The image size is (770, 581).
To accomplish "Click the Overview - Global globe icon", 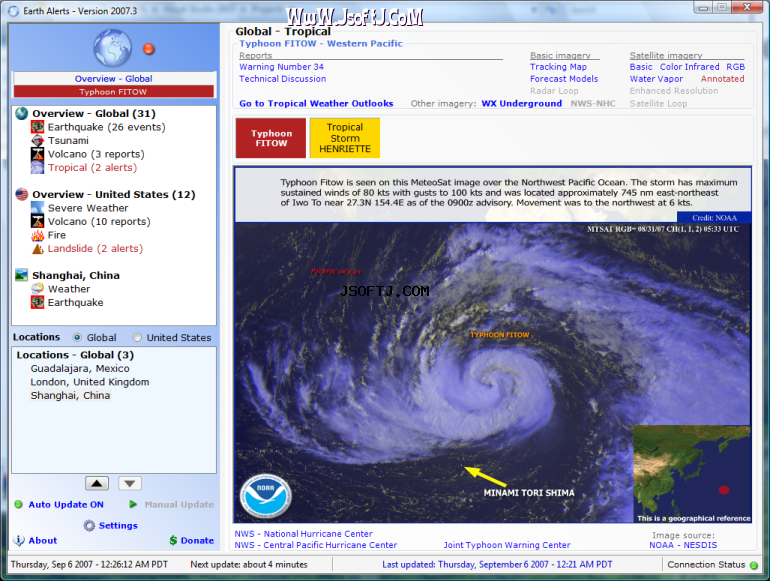I will pyautogui.click(x=22, y=113).
